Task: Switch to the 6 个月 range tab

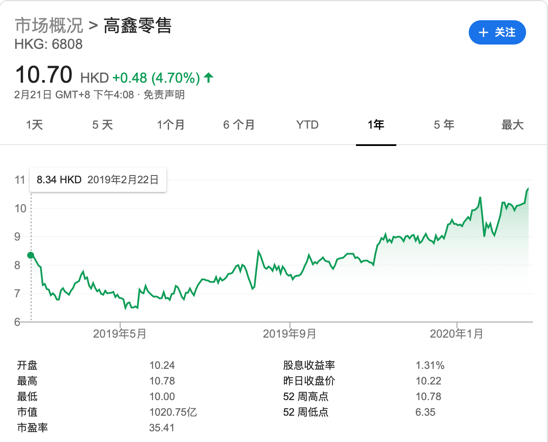Action: (x=239, y=125)
